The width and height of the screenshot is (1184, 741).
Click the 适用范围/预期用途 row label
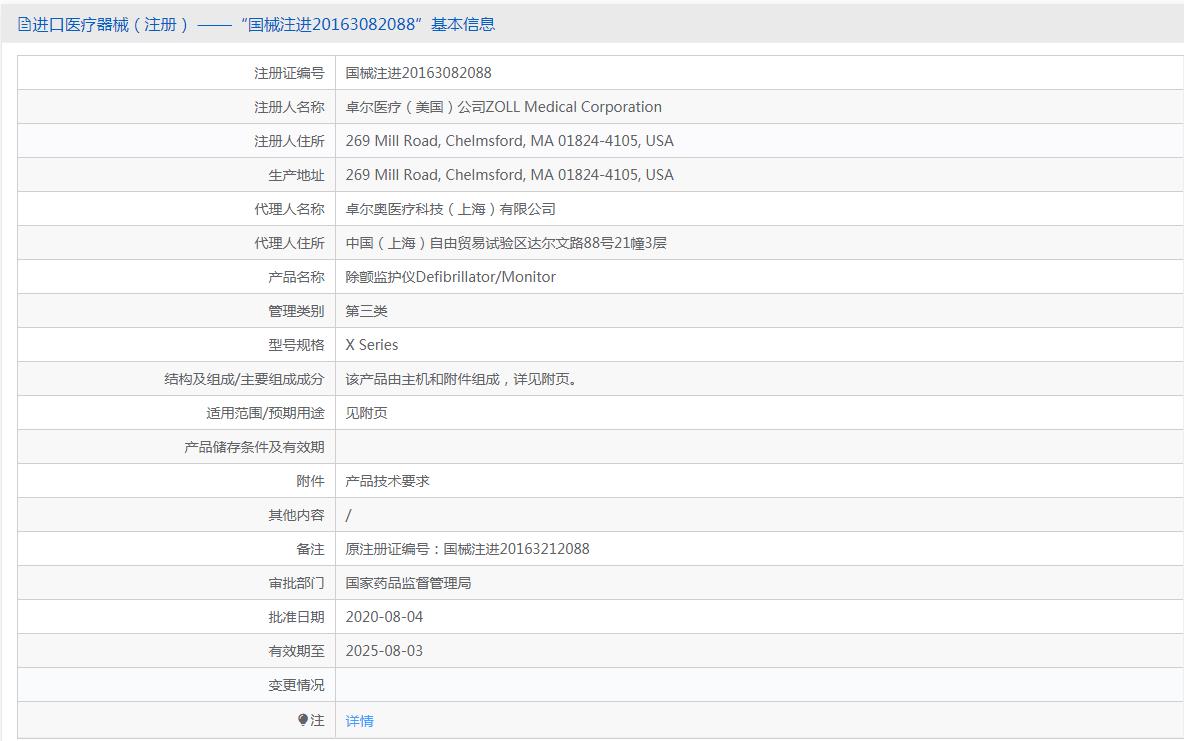pyautogui.click(x=265, y=413)
